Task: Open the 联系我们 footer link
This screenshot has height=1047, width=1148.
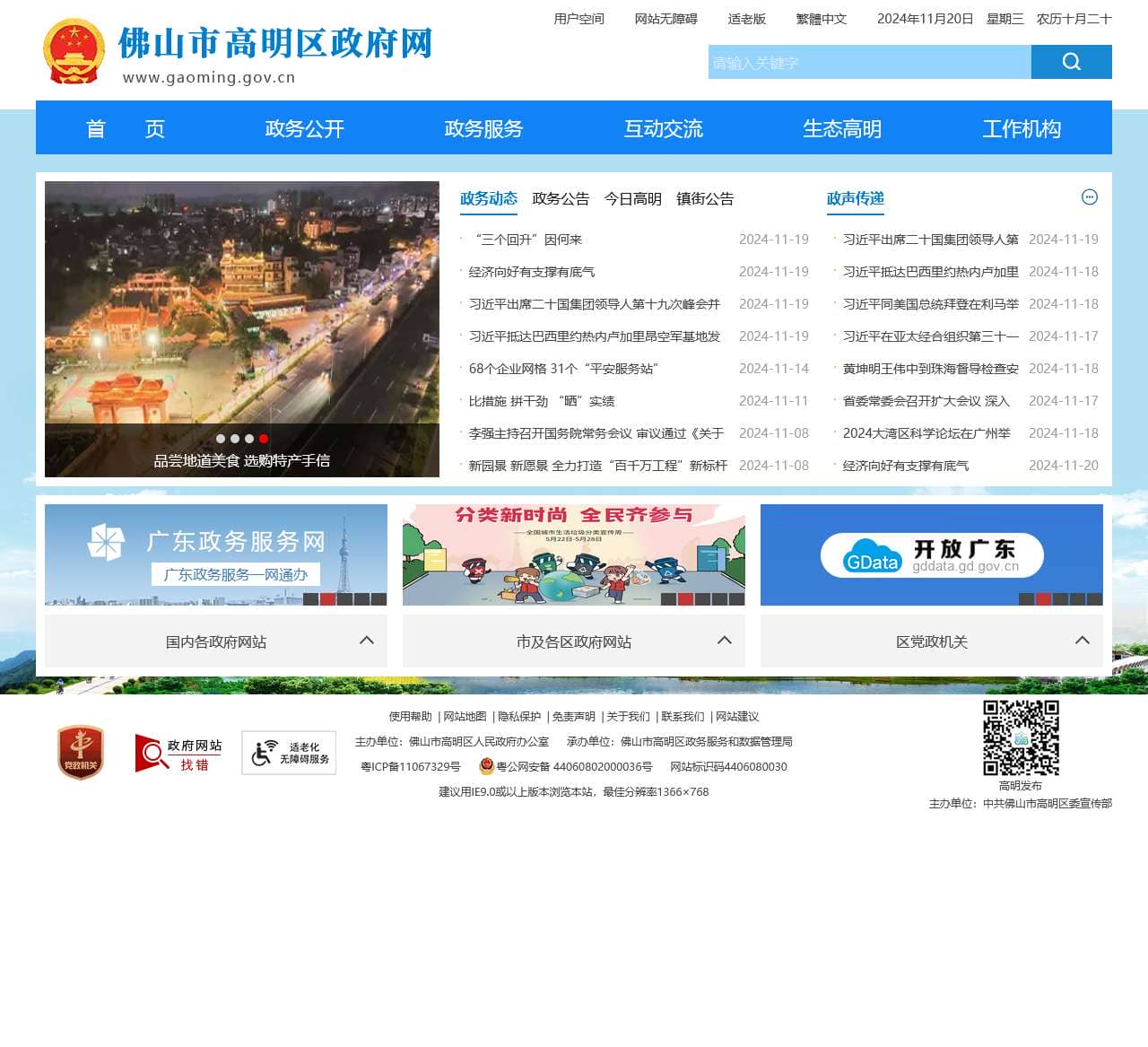Action: point(683,717)
